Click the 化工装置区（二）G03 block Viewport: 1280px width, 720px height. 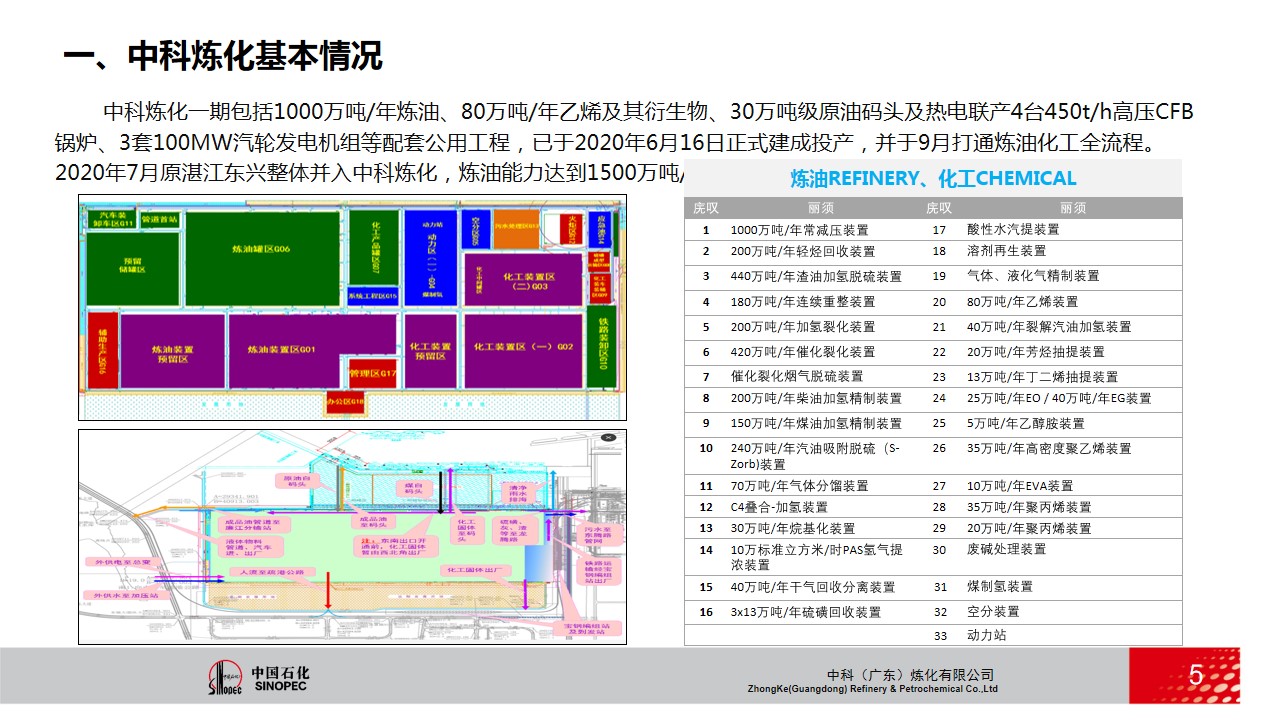(x=523, y=279)
